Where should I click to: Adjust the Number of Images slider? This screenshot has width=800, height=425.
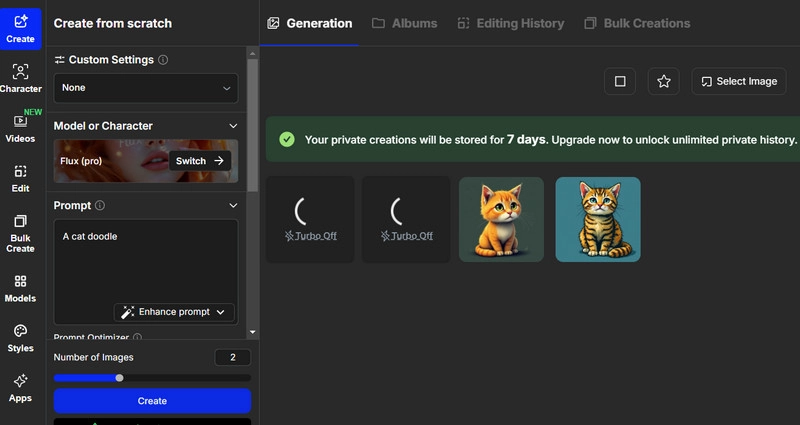point(120,378)
